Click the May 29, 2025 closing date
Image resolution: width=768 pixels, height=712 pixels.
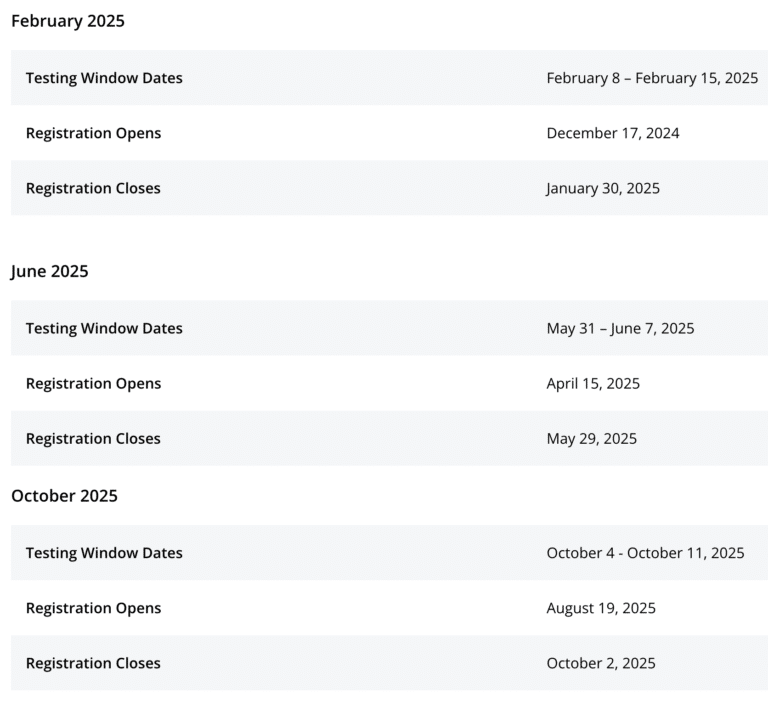[592, 439]
